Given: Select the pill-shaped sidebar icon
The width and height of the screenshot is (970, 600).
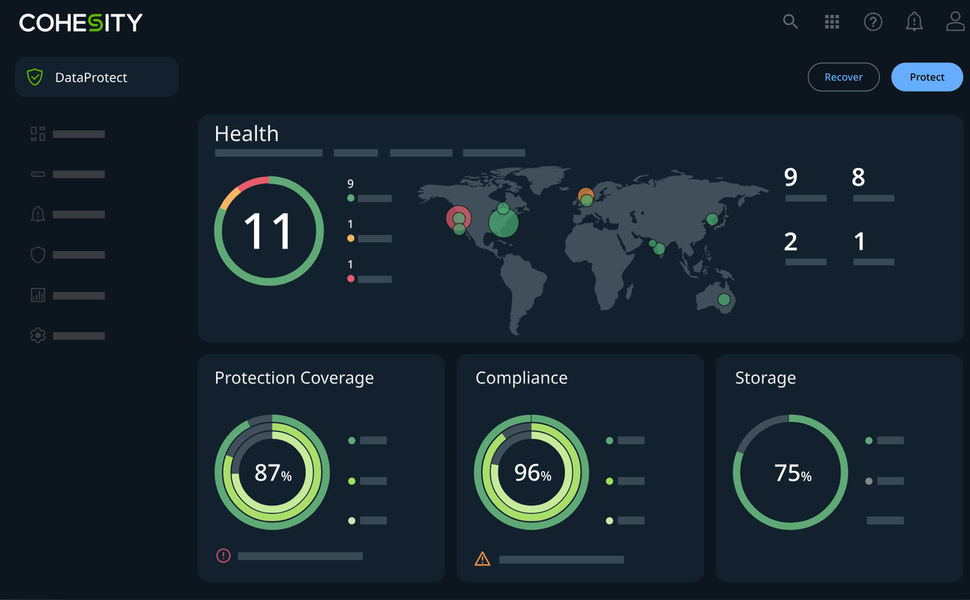Looking at the screenshot, I should click(x=38, y=174).
